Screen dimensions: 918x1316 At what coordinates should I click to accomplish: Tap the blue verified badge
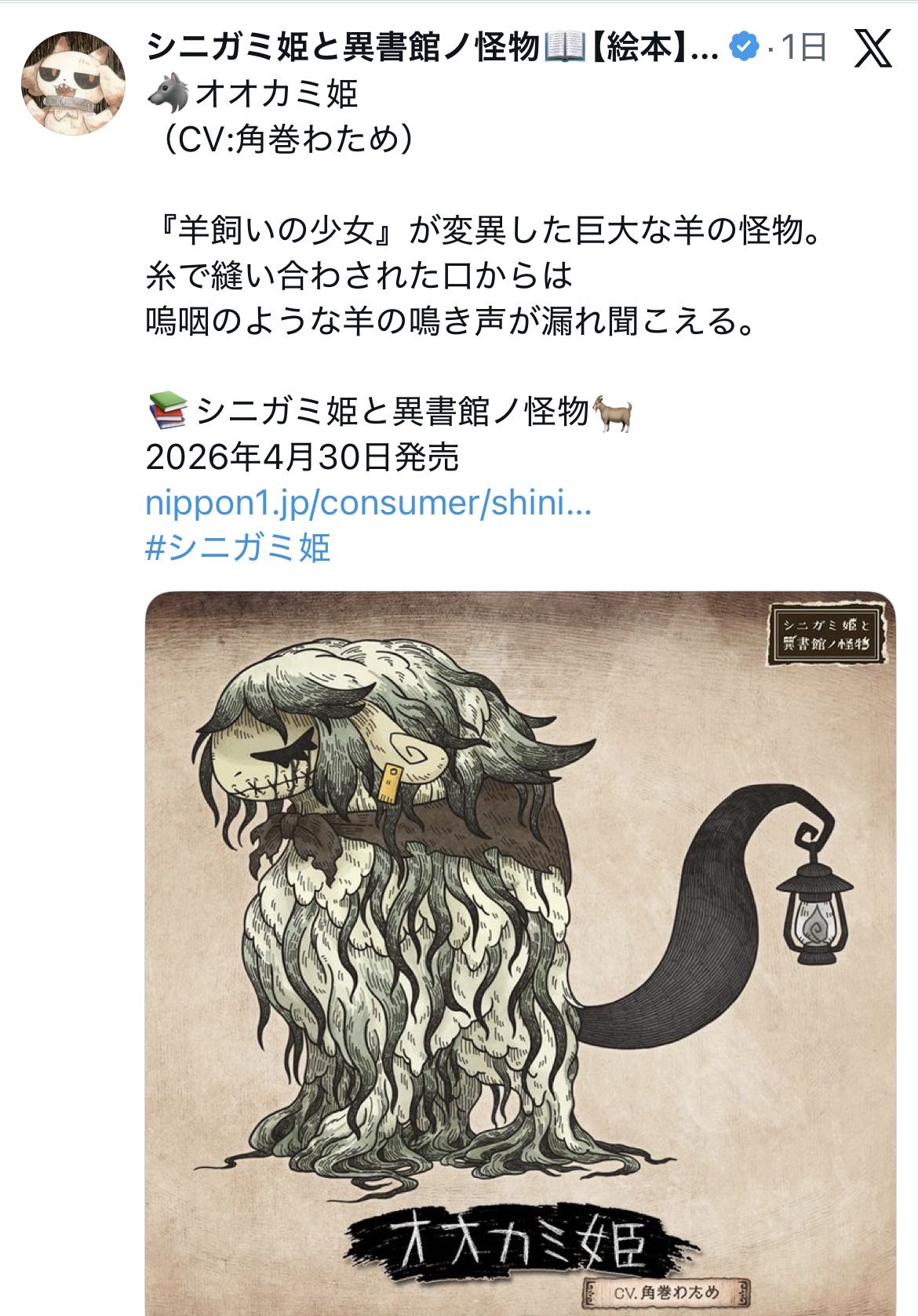[x=744, y=48]
